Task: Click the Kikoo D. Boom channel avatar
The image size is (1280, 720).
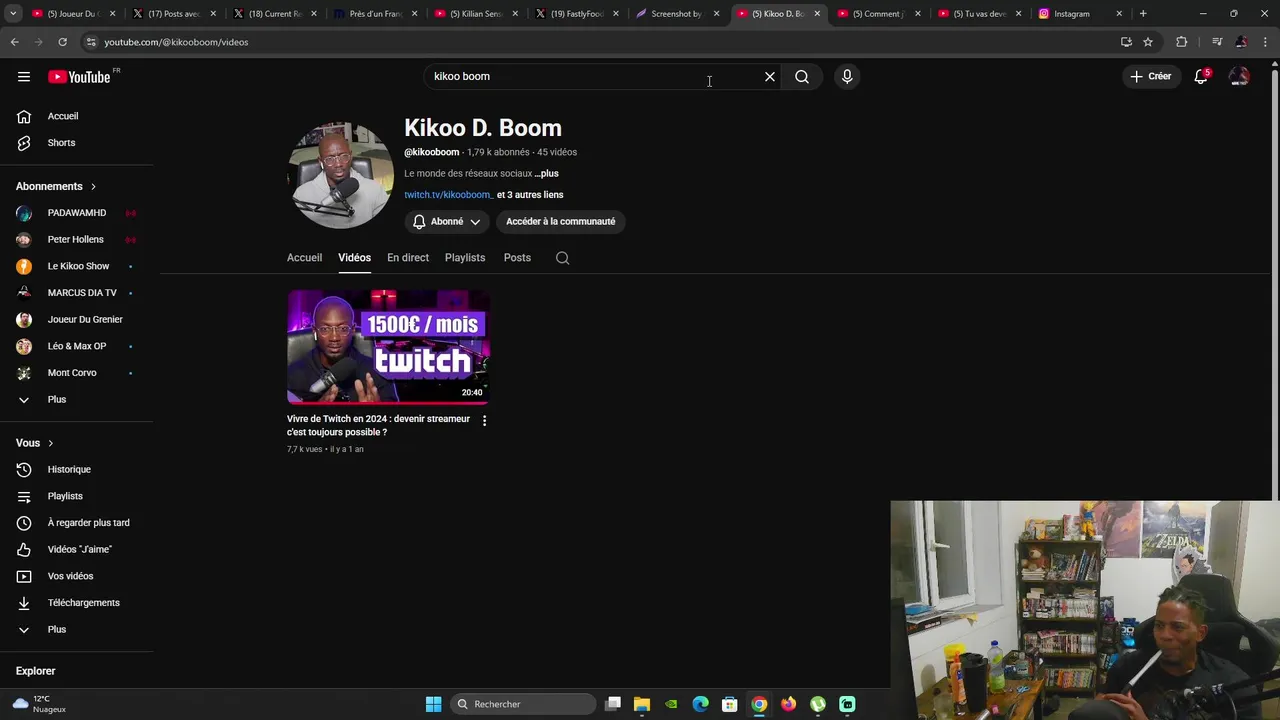Action: click(x=340, y=176)
